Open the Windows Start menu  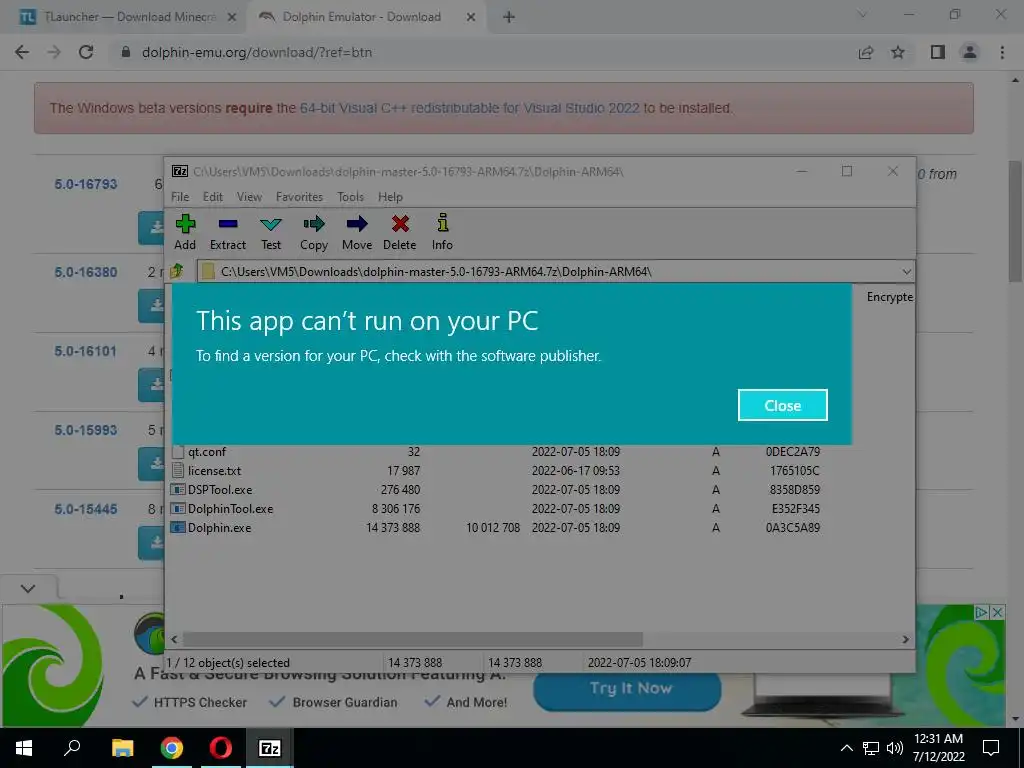pyautogui.click(x=24, y=748)
